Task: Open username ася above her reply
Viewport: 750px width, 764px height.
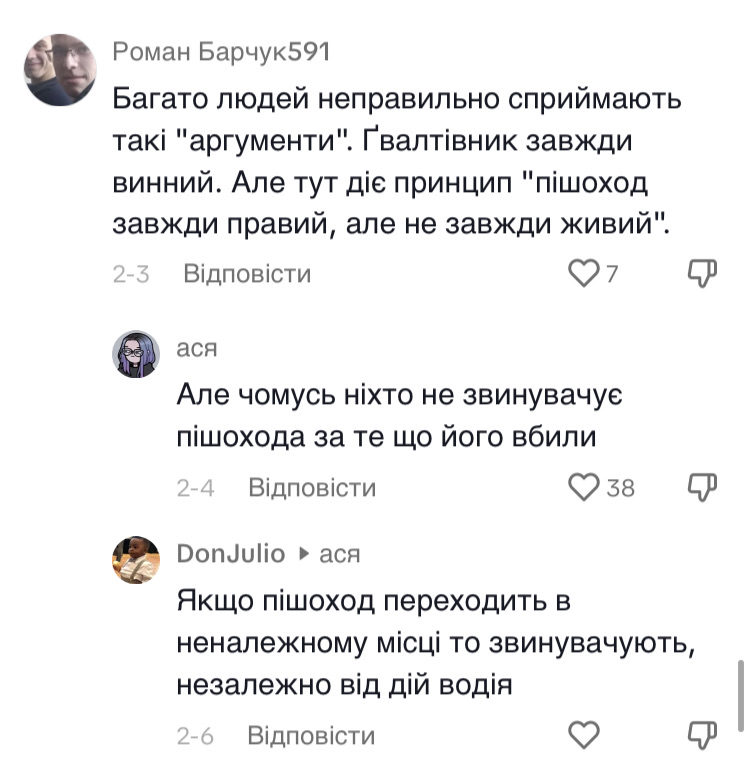Action: click(197, 347)
